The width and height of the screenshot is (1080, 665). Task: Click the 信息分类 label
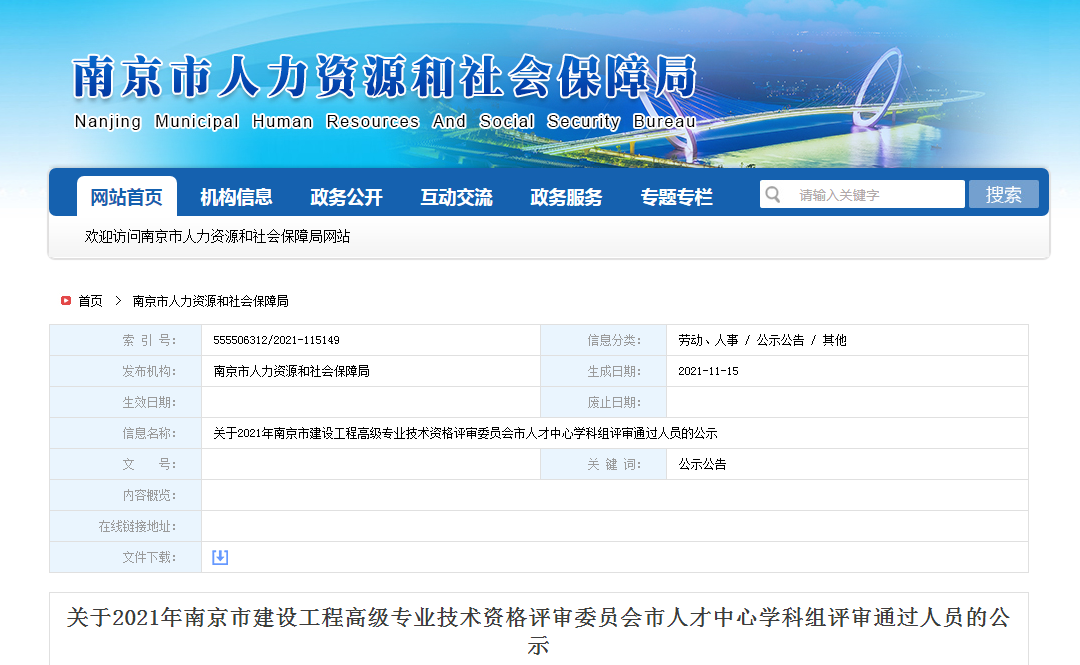click(614, 340)
